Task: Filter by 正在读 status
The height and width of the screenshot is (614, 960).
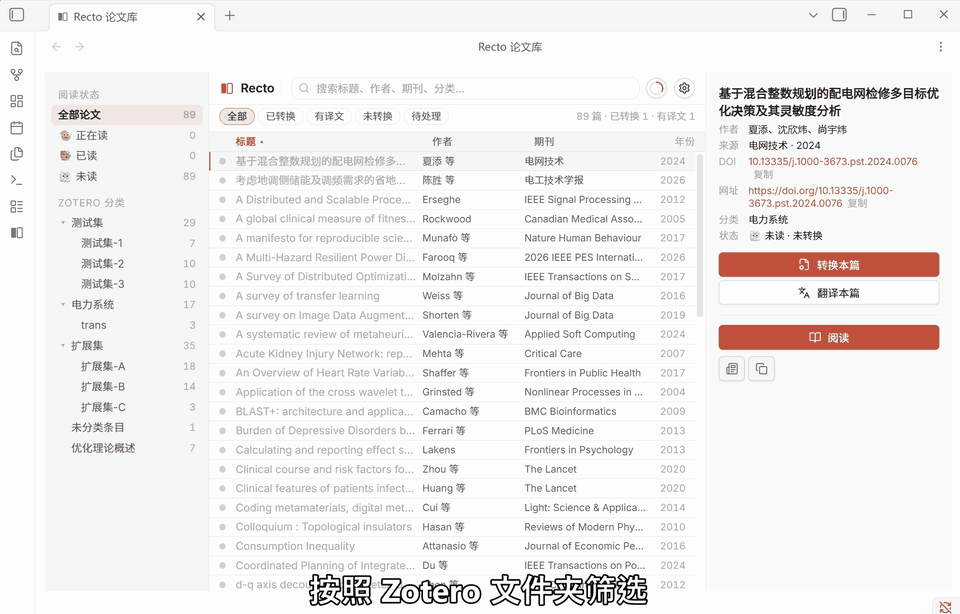Action: [x=127, y=135]
